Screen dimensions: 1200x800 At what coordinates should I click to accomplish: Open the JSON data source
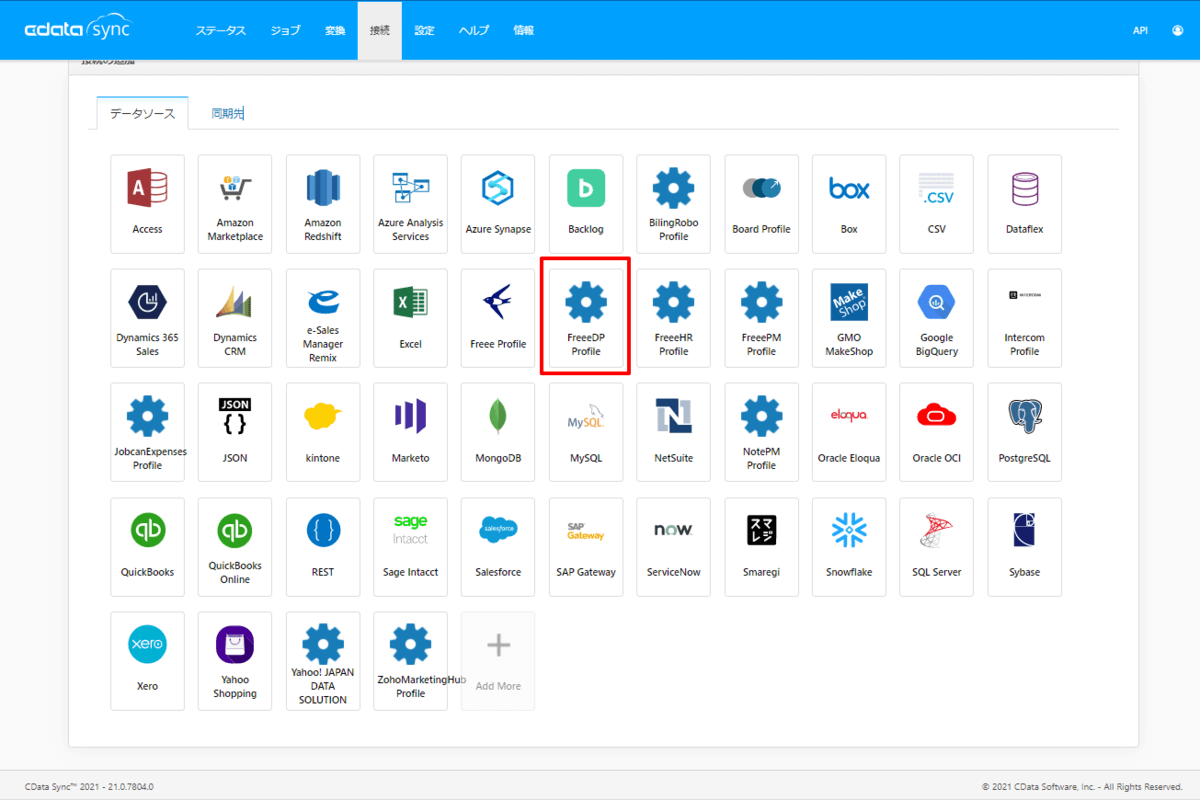click(x=235, y=432)
